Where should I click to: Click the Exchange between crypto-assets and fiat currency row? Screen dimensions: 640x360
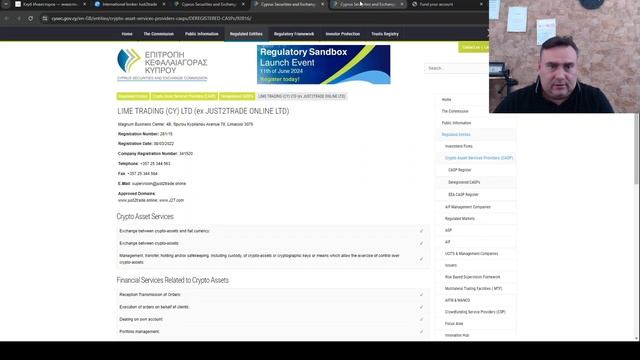click(x=273, y=231)
